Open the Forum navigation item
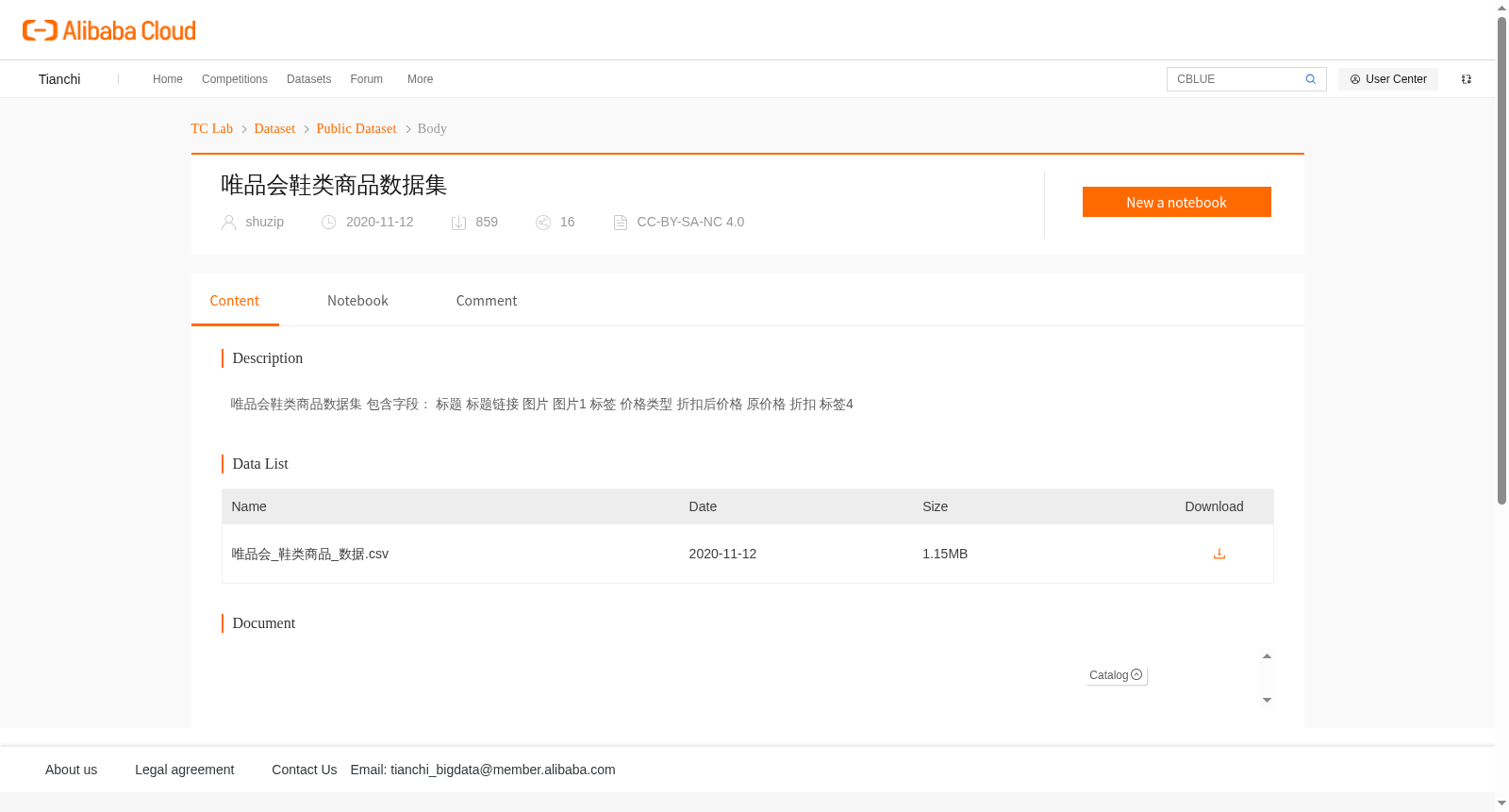Image resolution: width=1509 pixels, height=812 pixels. click(x=366, y=79)
